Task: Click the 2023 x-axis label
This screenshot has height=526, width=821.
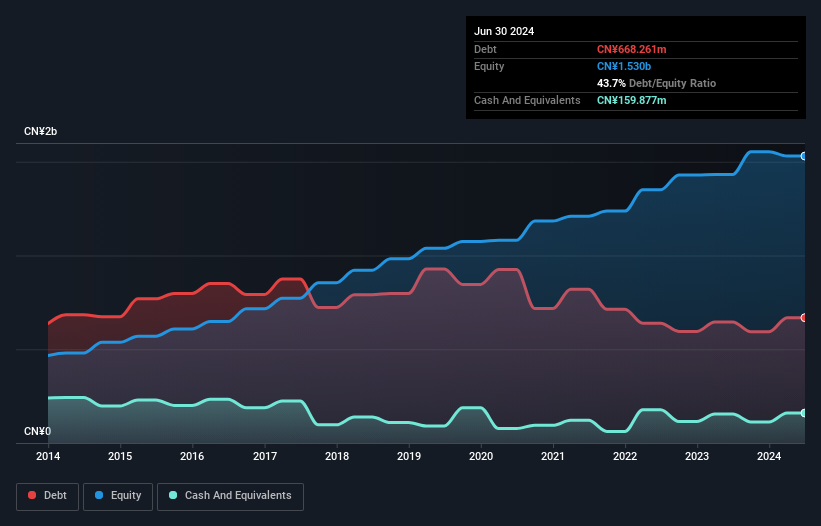Action: click(697, 456)
